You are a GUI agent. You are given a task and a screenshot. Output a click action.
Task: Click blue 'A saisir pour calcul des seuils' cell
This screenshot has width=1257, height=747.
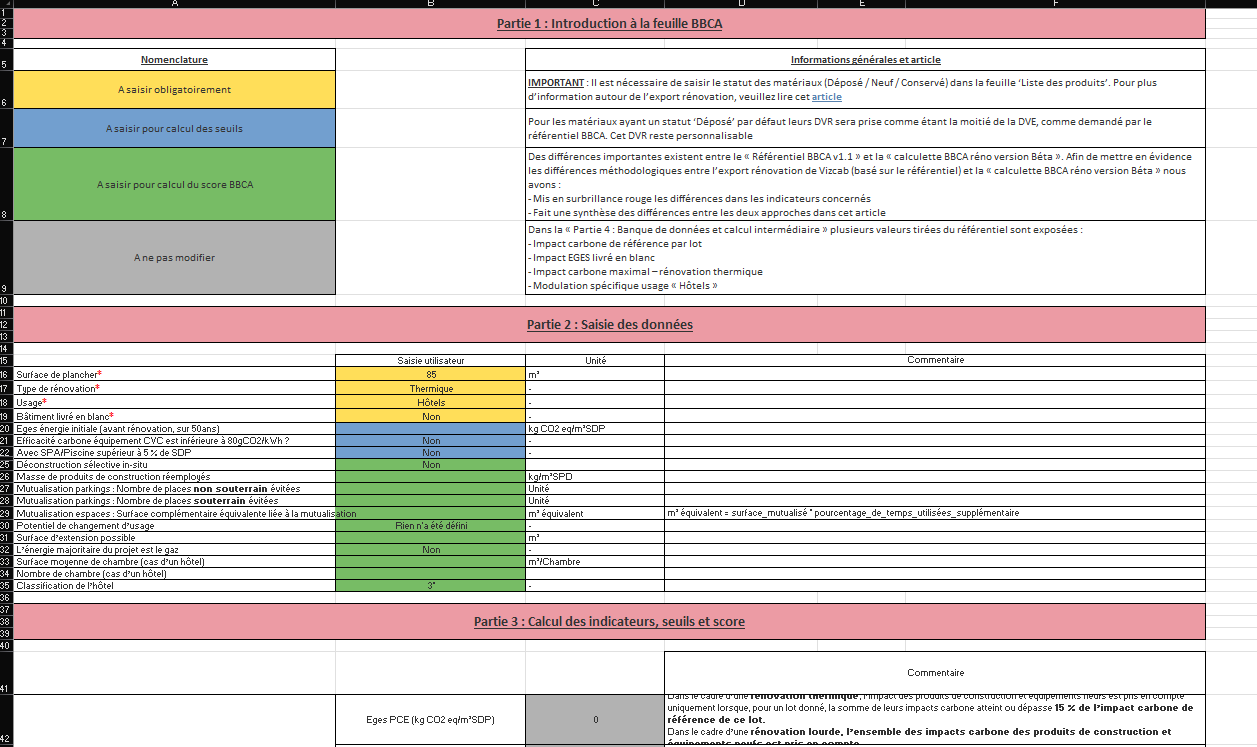174,128
